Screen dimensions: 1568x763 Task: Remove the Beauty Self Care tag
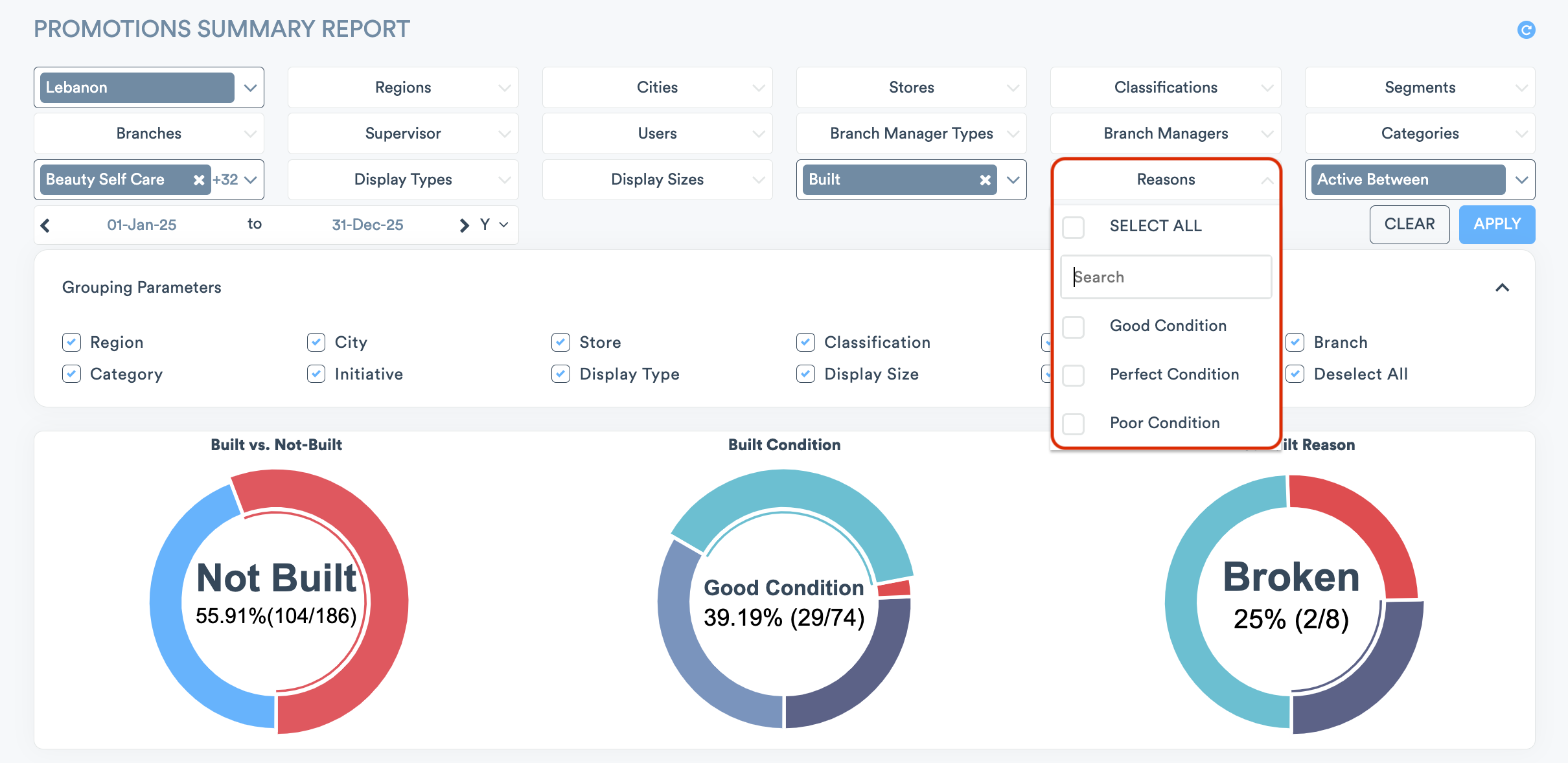pos(199,180)
